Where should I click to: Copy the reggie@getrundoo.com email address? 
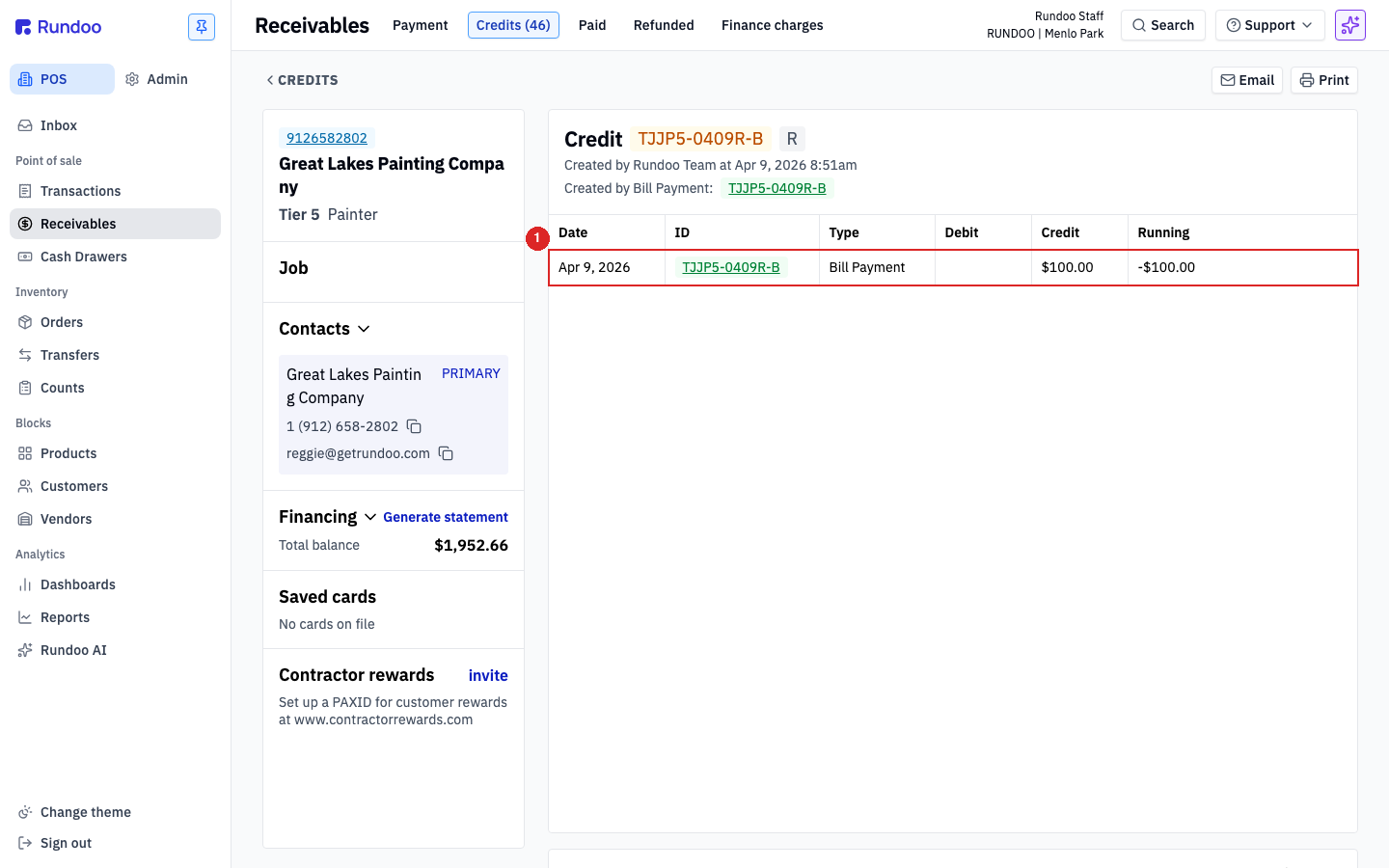[x=446, y=453]
